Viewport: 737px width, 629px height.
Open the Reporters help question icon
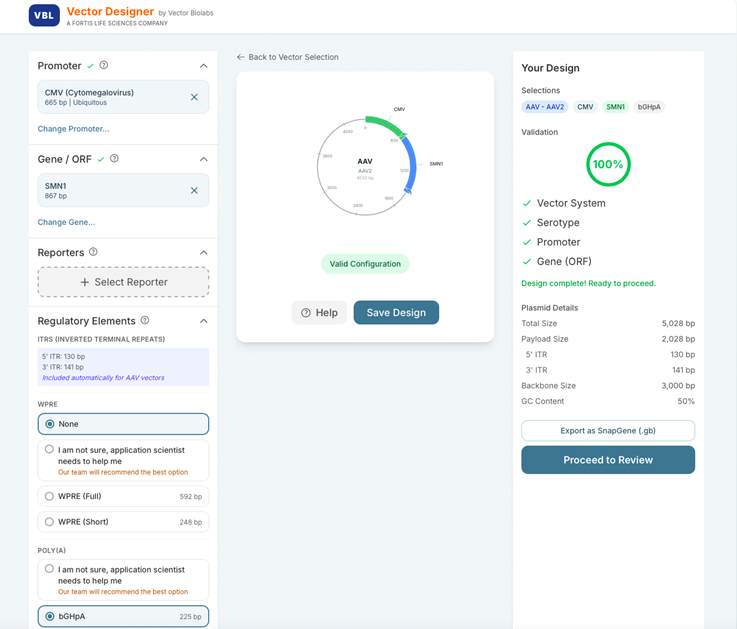coord(93,252)
